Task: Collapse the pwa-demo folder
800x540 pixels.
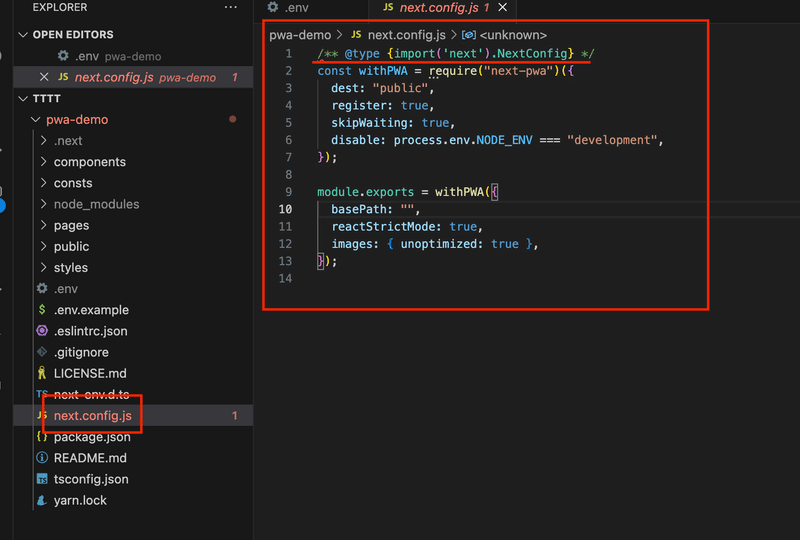Action: [35, 119]
